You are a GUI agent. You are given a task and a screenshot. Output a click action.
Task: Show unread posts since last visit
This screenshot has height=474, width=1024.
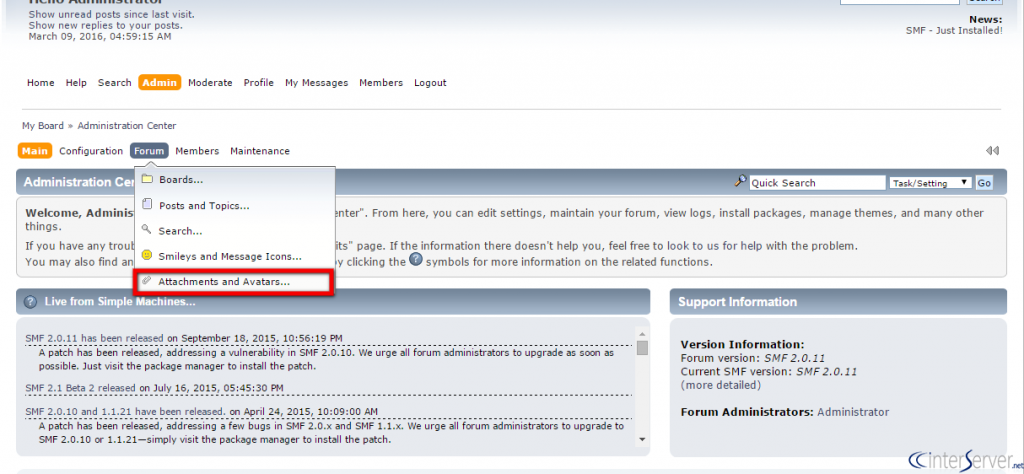click(x=112, y=14)
